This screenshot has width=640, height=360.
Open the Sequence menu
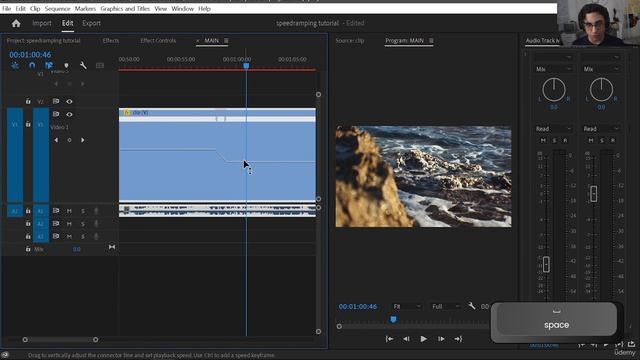[57, 9]
